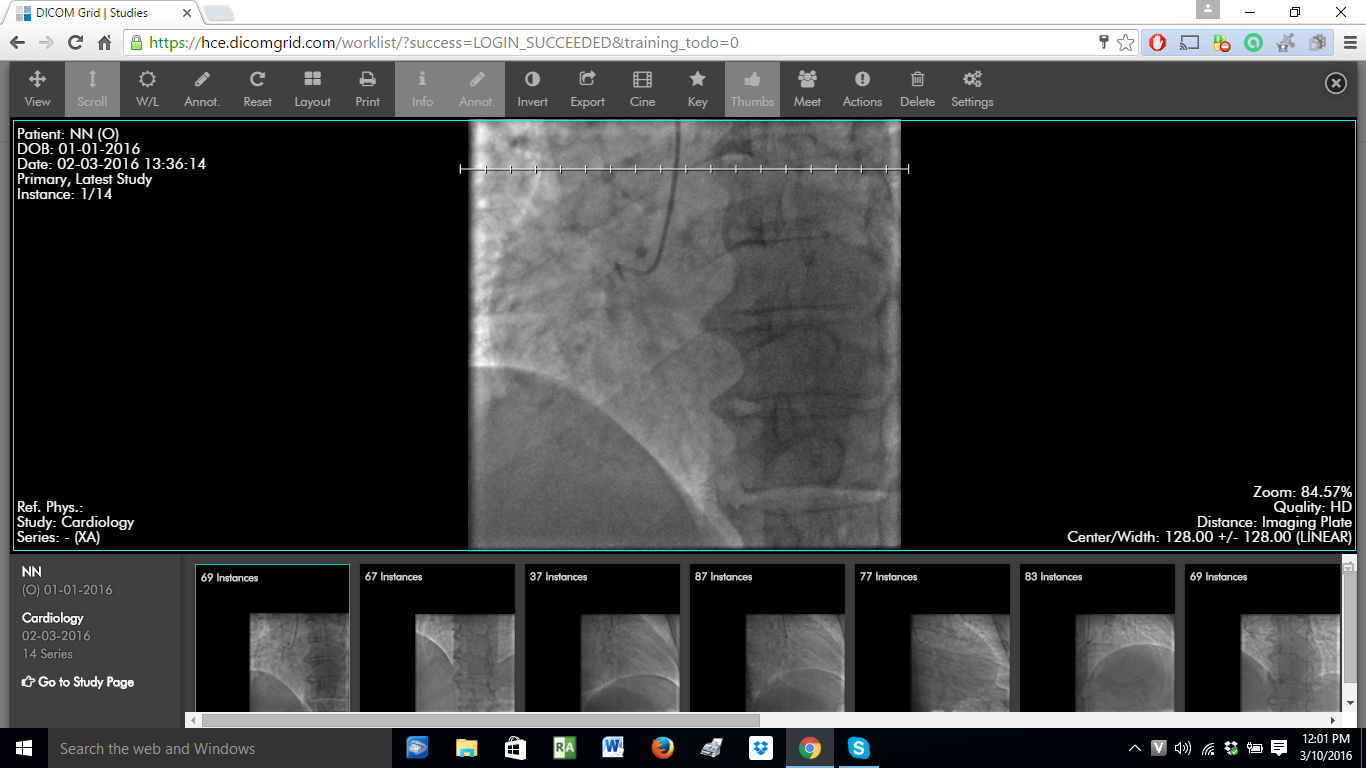Toggle the Annot. display button beside Info
This screenshot has height=768, width=1366.
[x=477, y=89]
